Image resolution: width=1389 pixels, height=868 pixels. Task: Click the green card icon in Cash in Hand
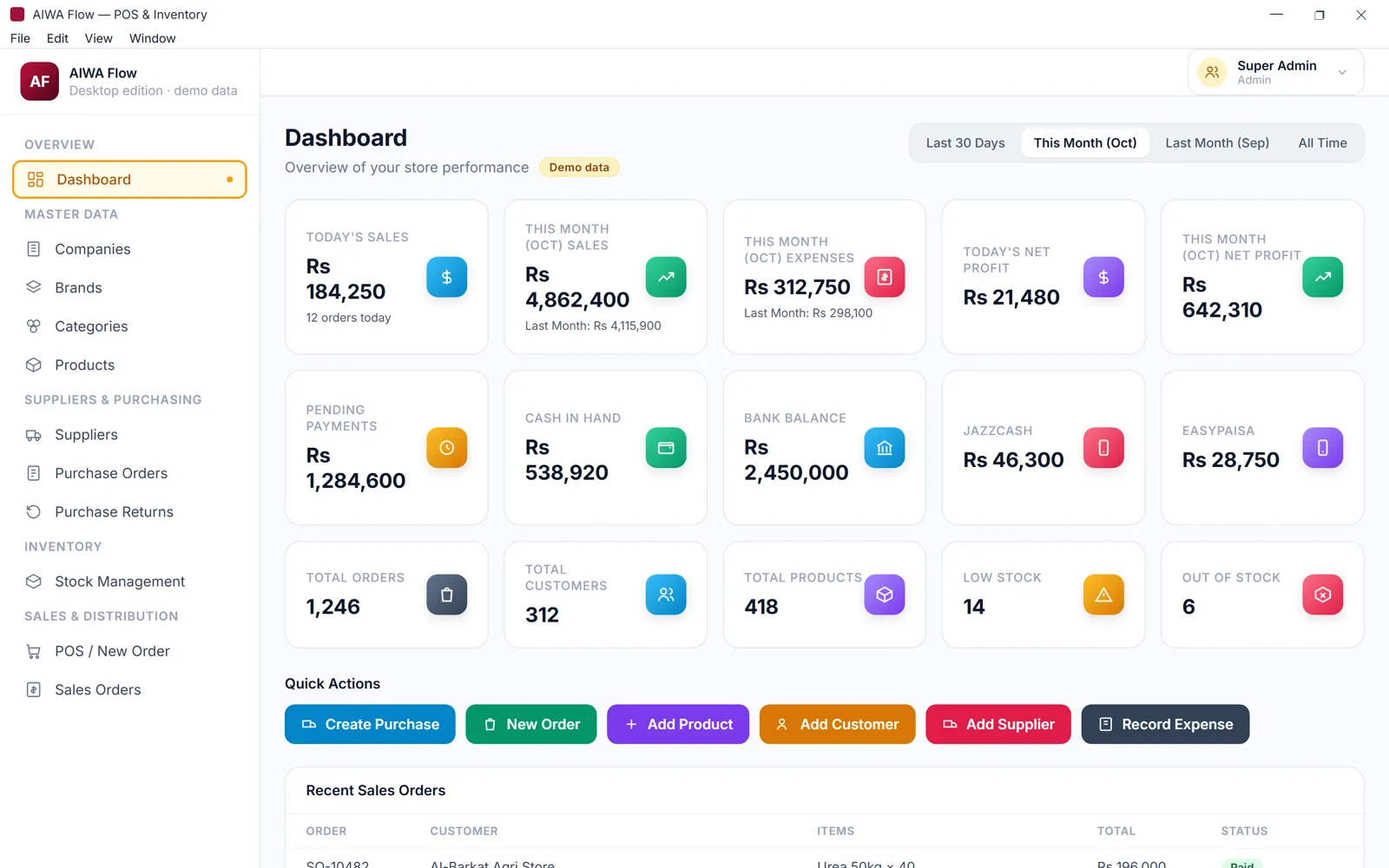click(x=666, y=448)
